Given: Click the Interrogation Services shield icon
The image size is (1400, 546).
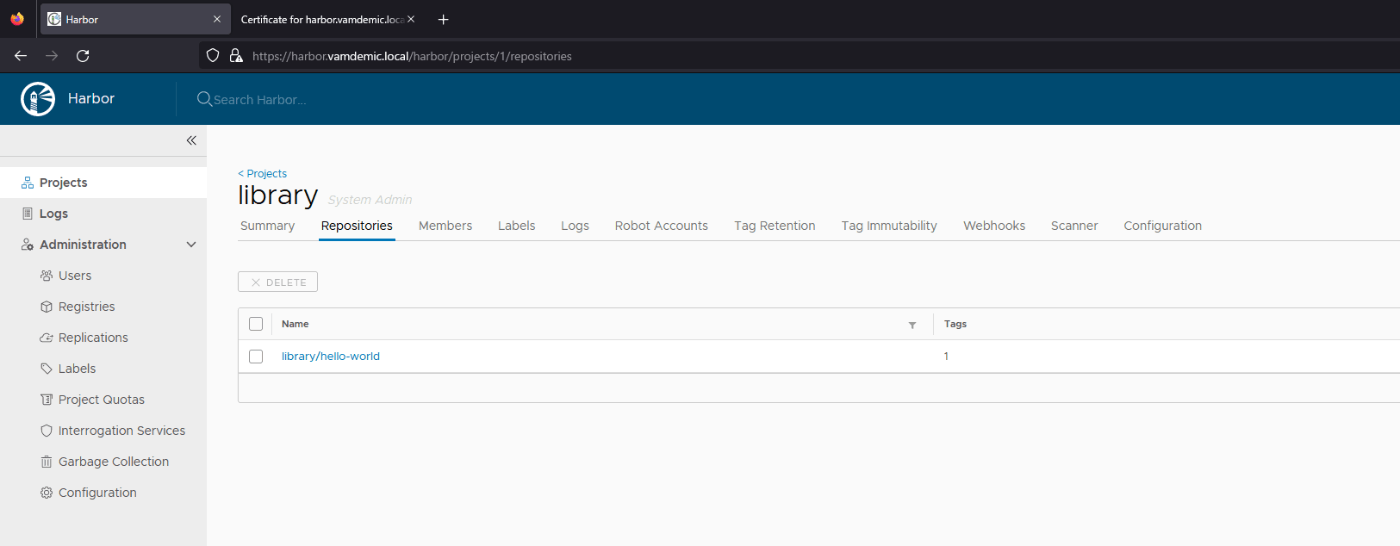Looking at the screenshot, I should click(x=46, y=431).
